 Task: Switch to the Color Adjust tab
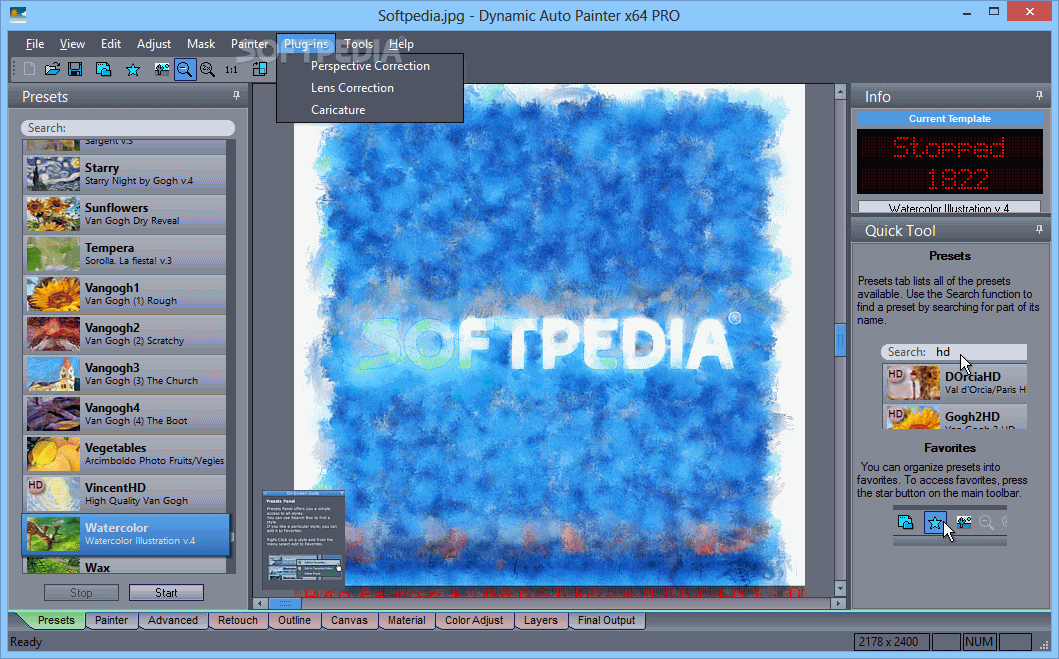click(x=474, y=620)
